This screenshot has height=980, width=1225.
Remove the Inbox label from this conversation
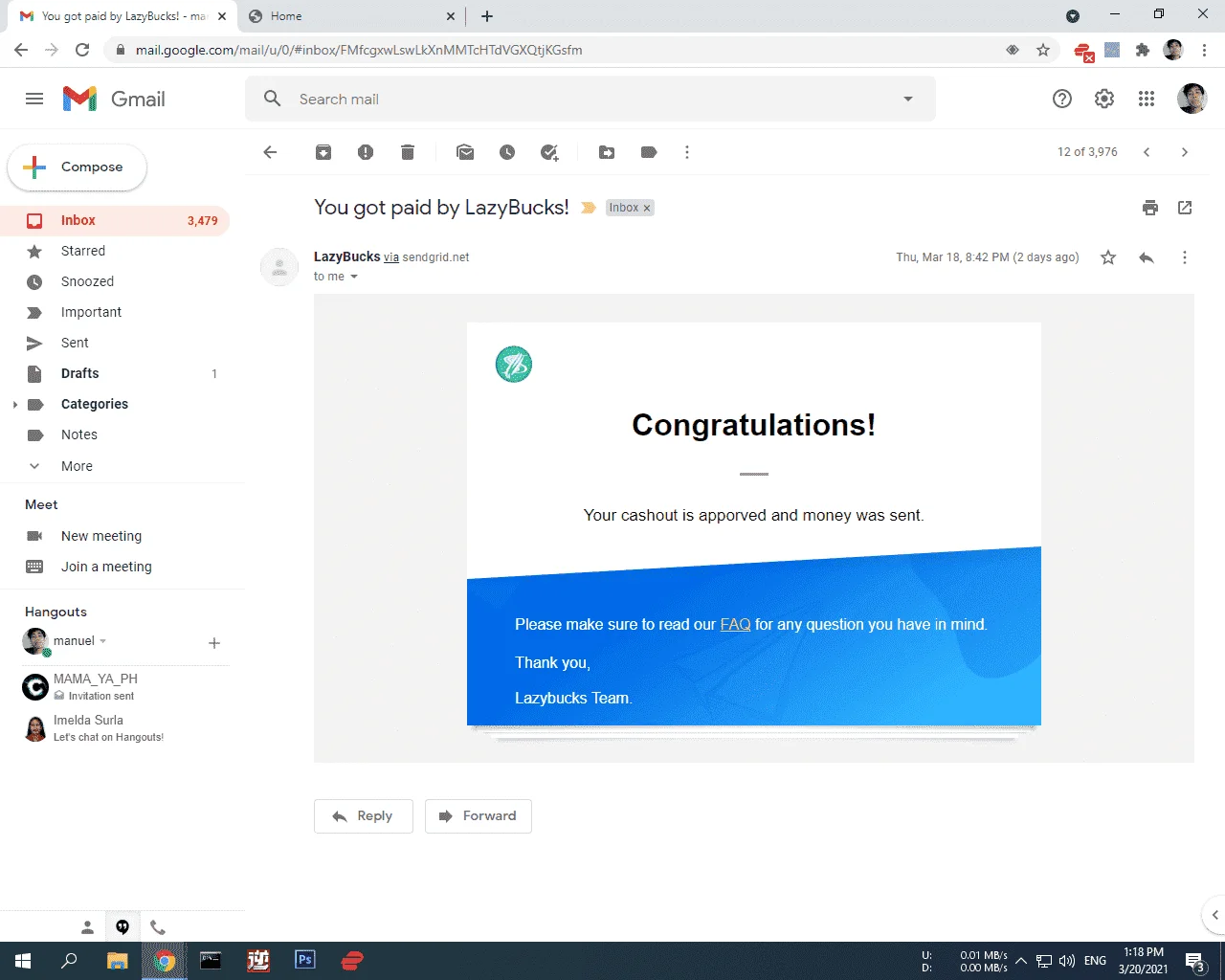tap(647, 208)
